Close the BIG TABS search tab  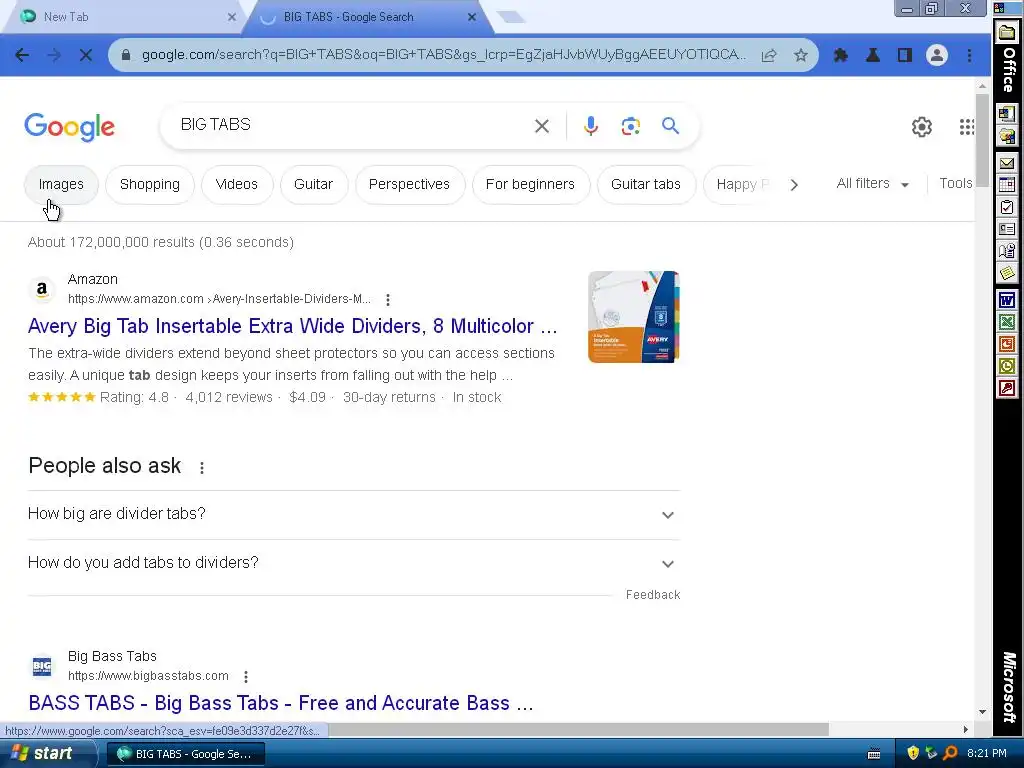[472, 17]
